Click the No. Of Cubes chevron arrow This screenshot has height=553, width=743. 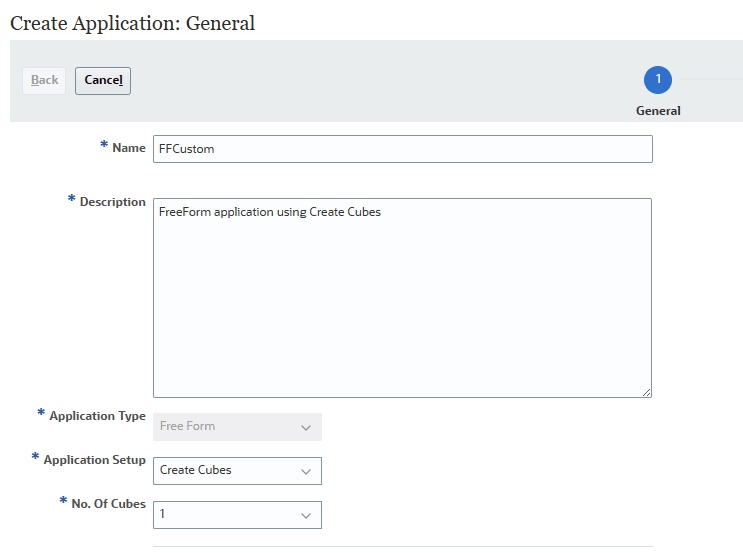pyautogui.click(x=306, y=515)
